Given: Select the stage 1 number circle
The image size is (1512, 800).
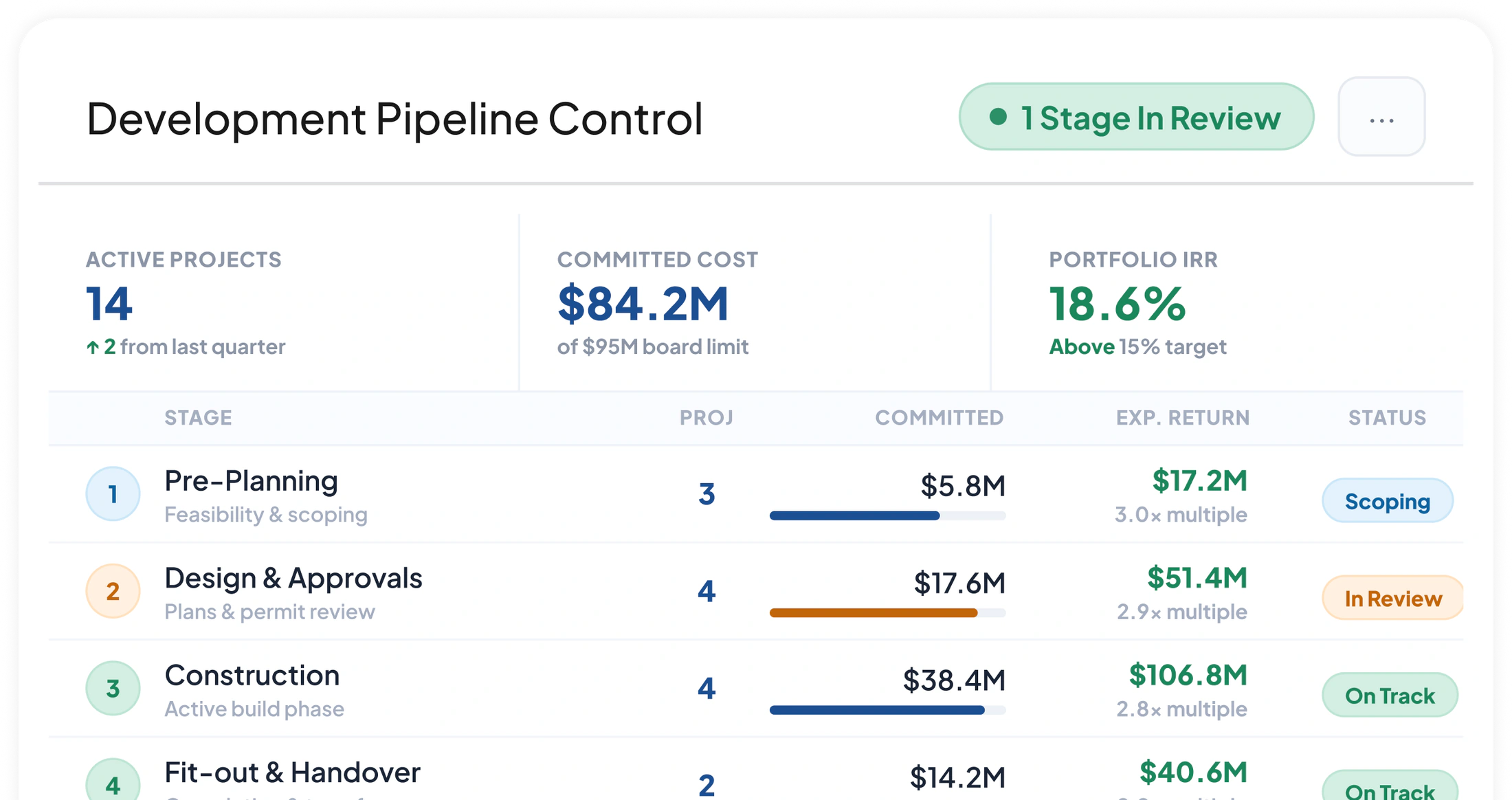Looking at the screenshot, I should click(113, 493).
